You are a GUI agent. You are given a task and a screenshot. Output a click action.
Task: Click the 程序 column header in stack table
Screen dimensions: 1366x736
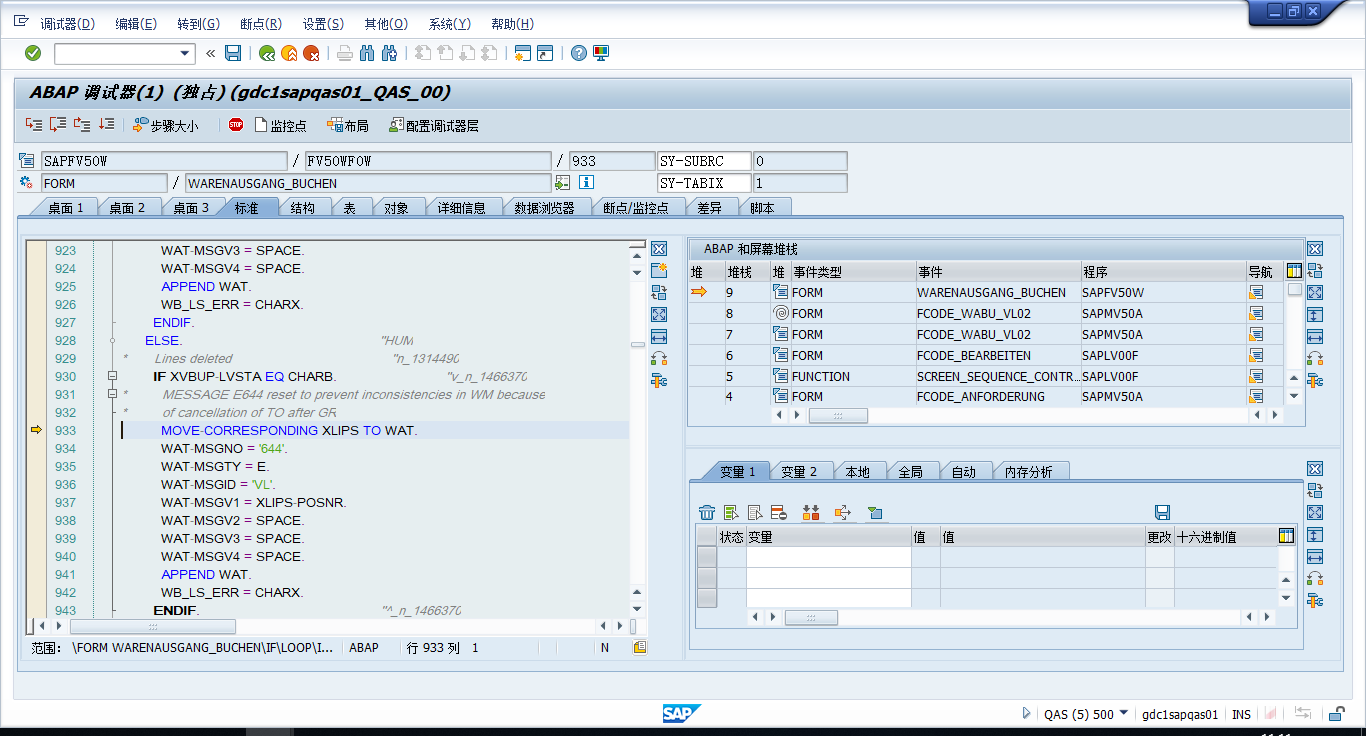[x=1163, y=272]
